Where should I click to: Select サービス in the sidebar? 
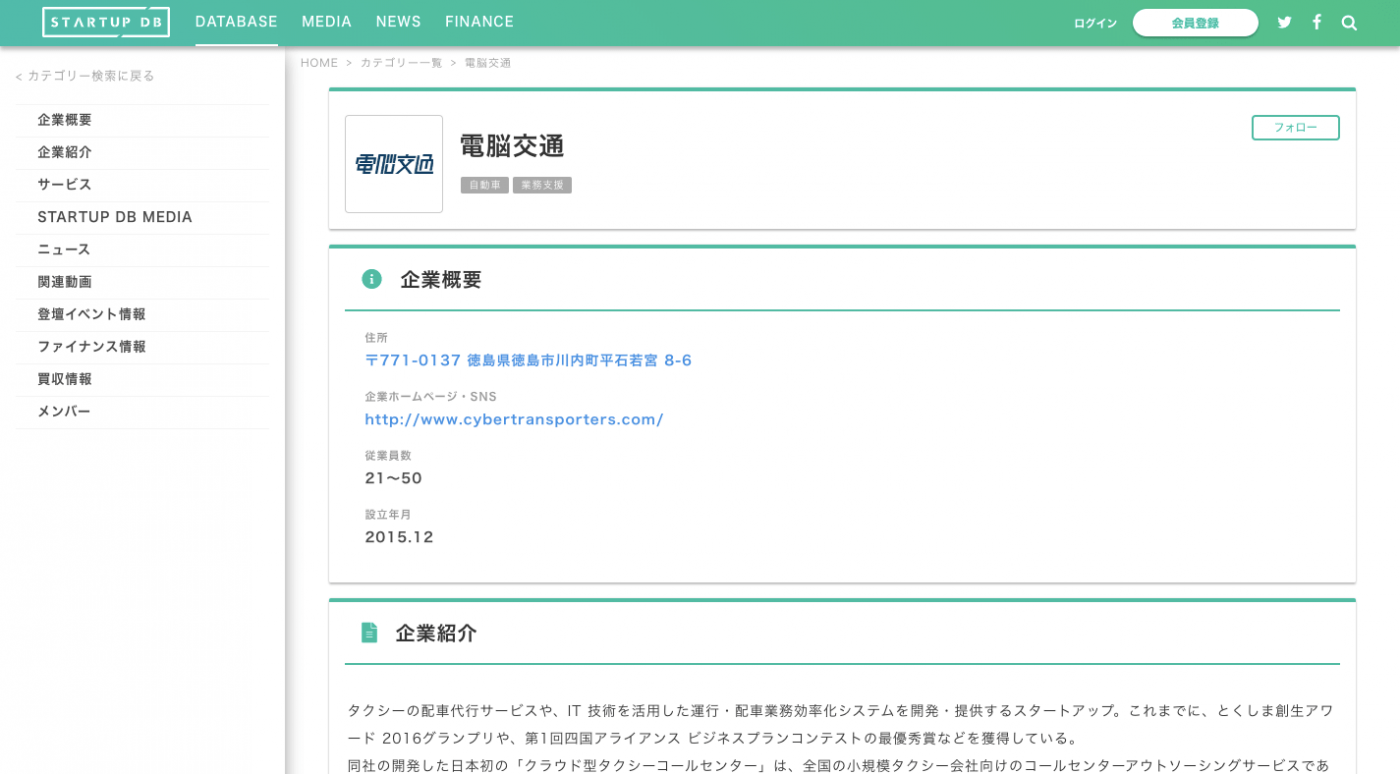pyautogui.click(x=142, y=185)
